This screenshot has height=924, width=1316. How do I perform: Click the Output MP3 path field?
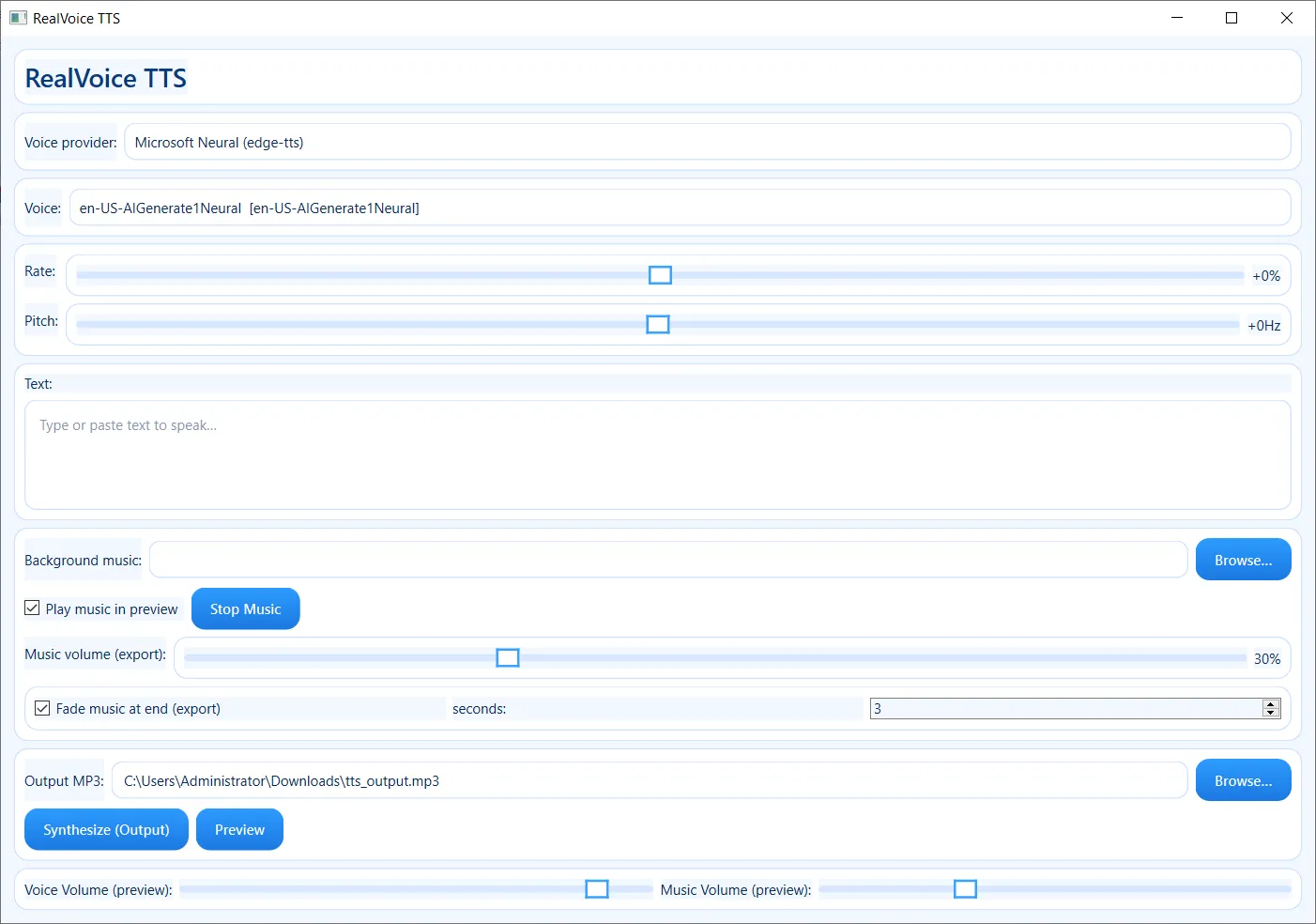[650, 780]
